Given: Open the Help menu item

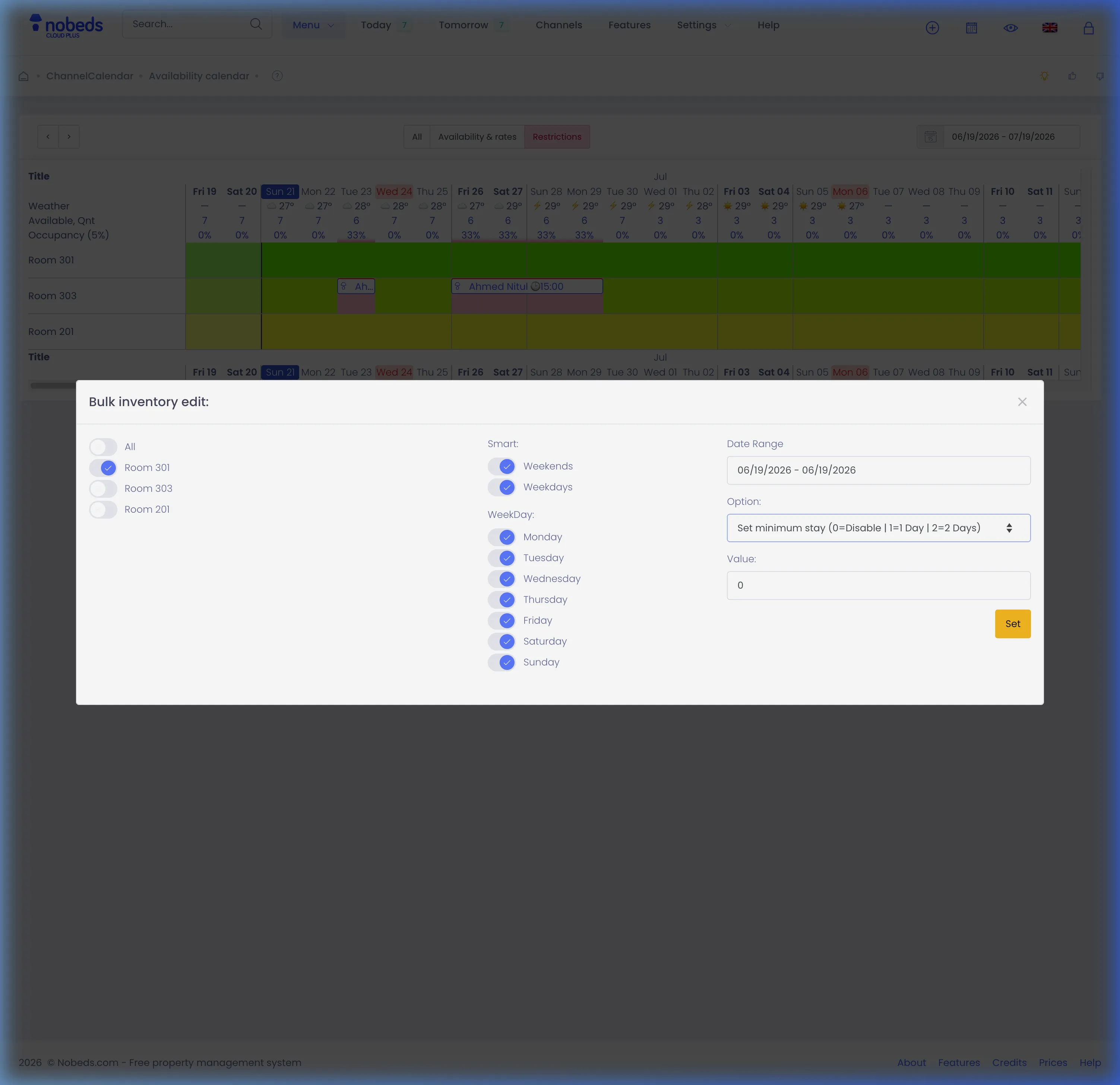Looking at the screenshot, I should pyautogui.click(x=768, y=25).
